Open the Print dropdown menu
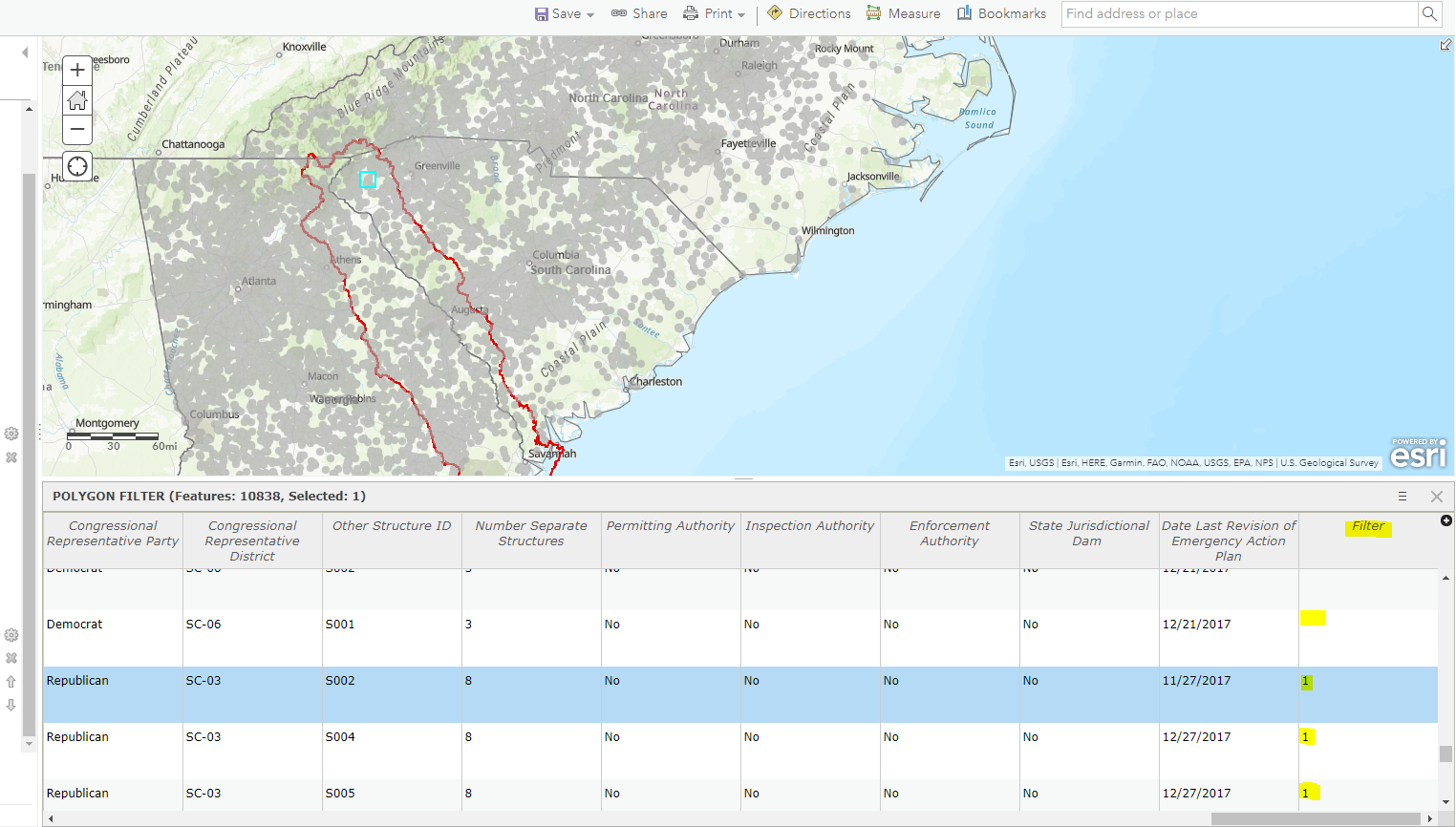 [715, 13]
